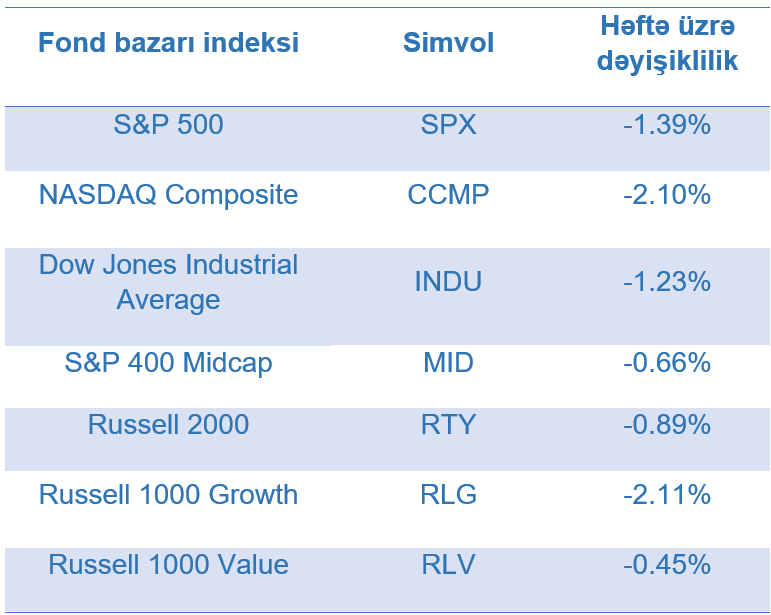Select the RTY symbol cell
This screenshot has height=615, width=771.
tap(448, 424)
